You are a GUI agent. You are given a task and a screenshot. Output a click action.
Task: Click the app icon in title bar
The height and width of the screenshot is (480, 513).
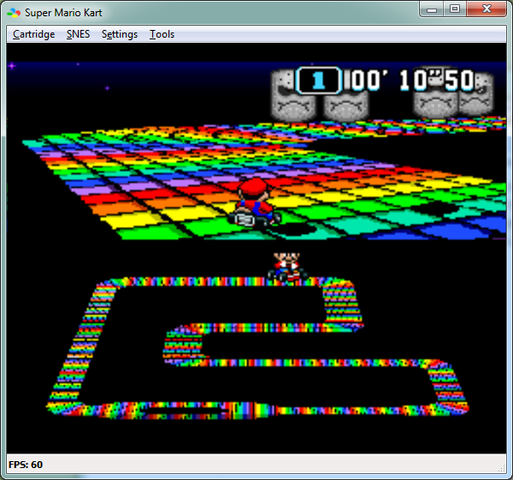[14, 13]
